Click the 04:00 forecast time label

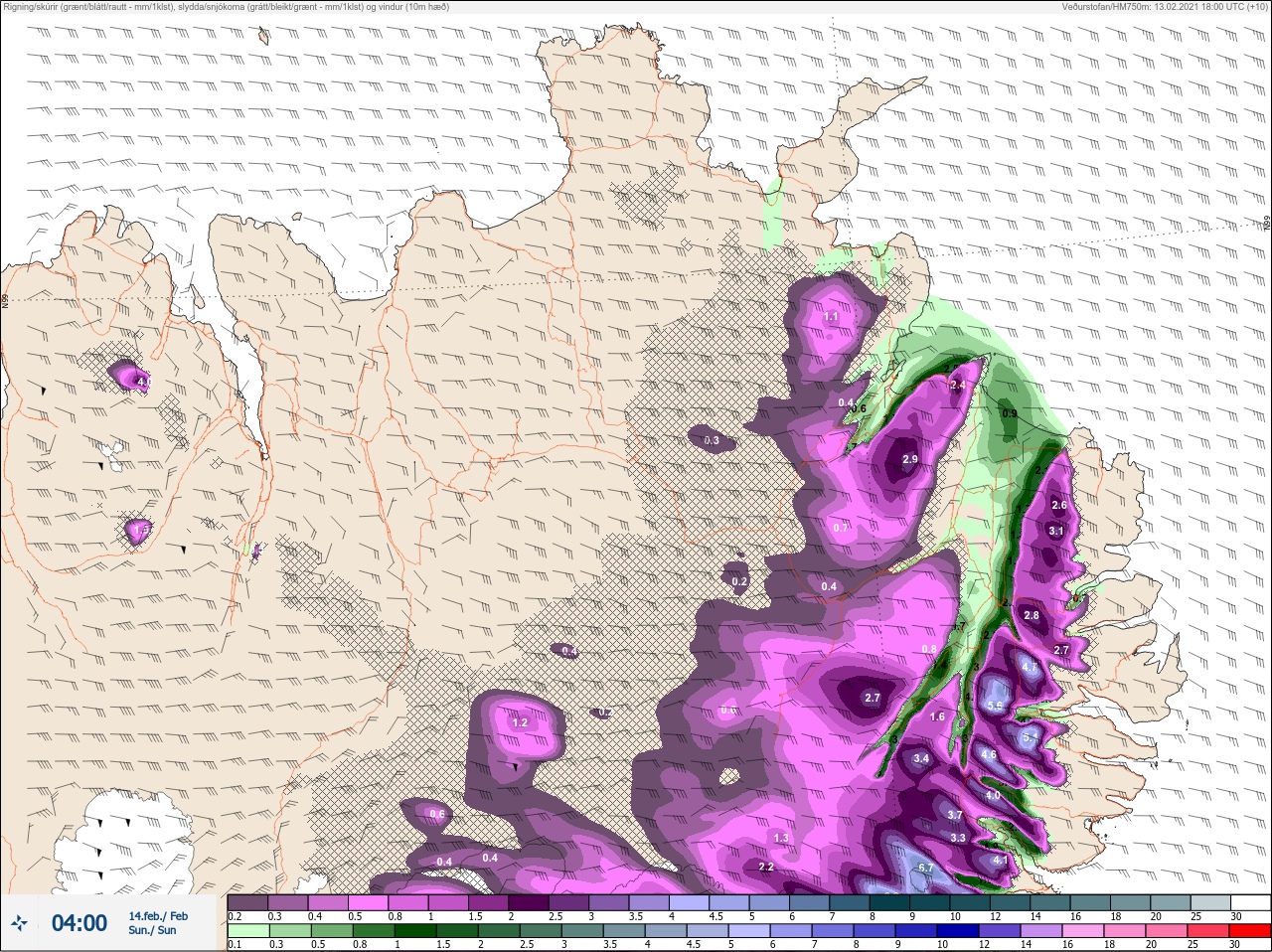point(79,923)
